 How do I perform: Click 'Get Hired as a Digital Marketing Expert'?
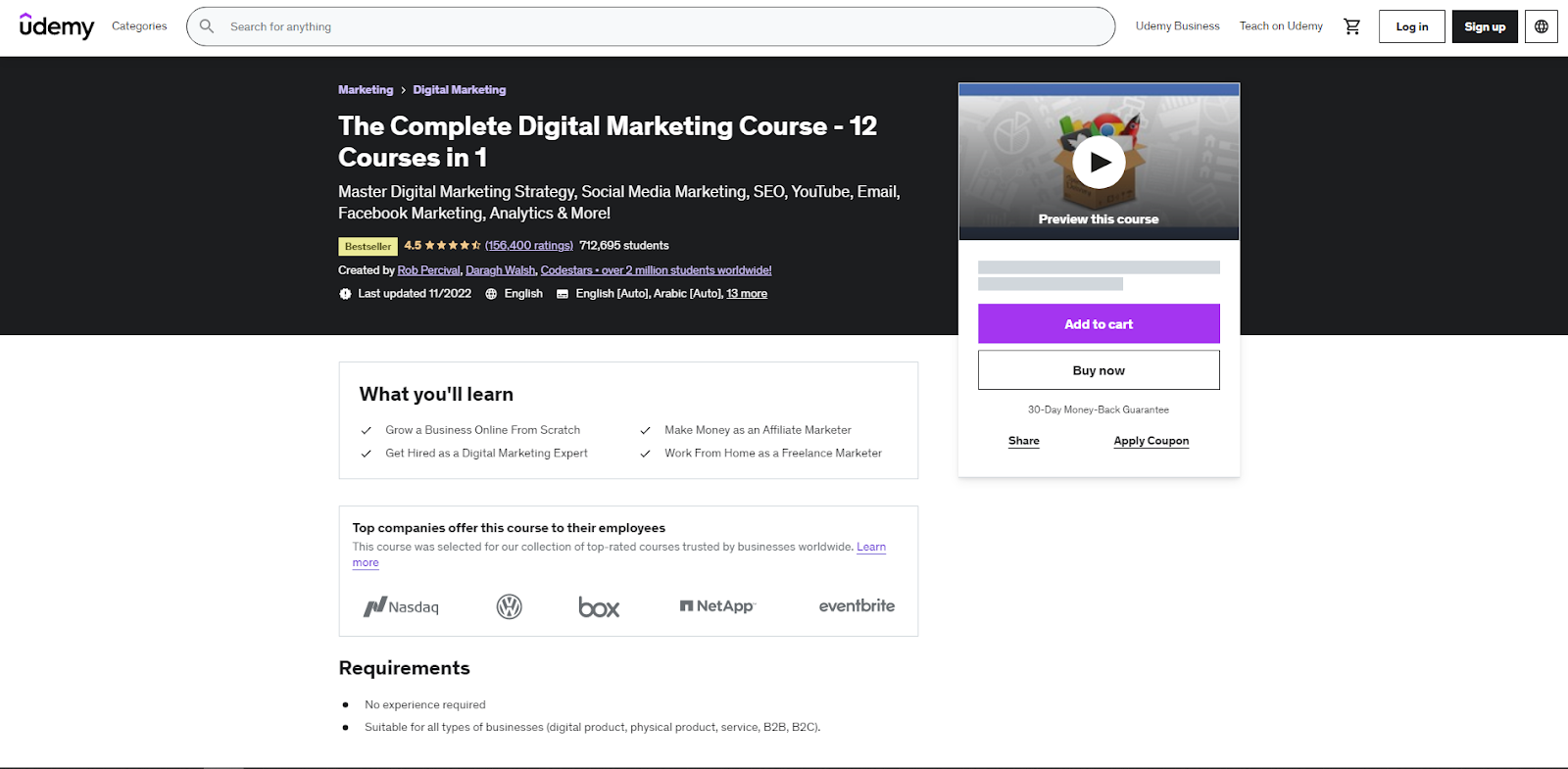point(486,454)
